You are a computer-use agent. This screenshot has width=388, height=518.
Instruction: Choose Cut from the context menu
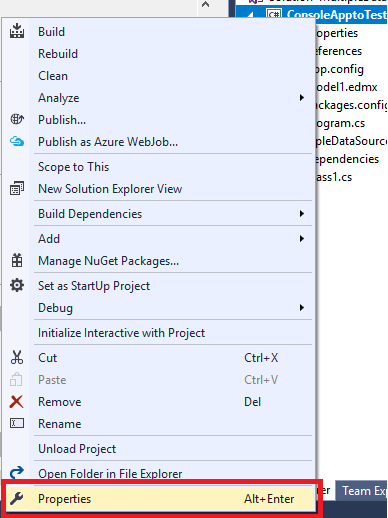158,358
